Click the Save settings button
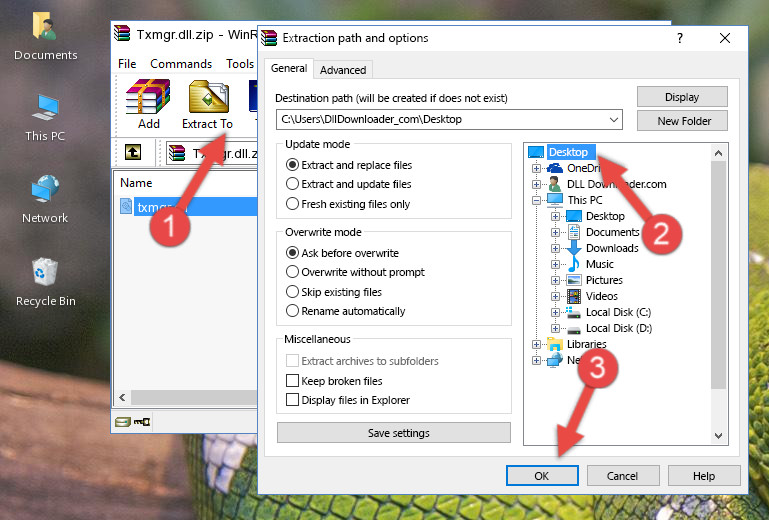The width and height of the screenshot is (769, 520). click(x=394, y=433)
